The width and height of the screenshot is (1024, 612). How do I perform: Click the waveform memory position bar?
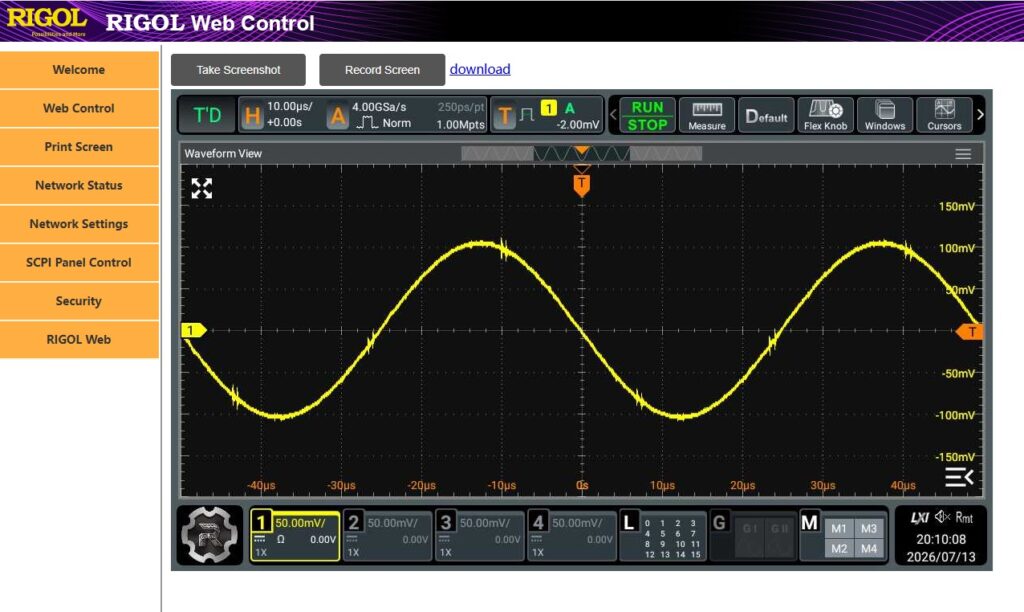(581, 153)
